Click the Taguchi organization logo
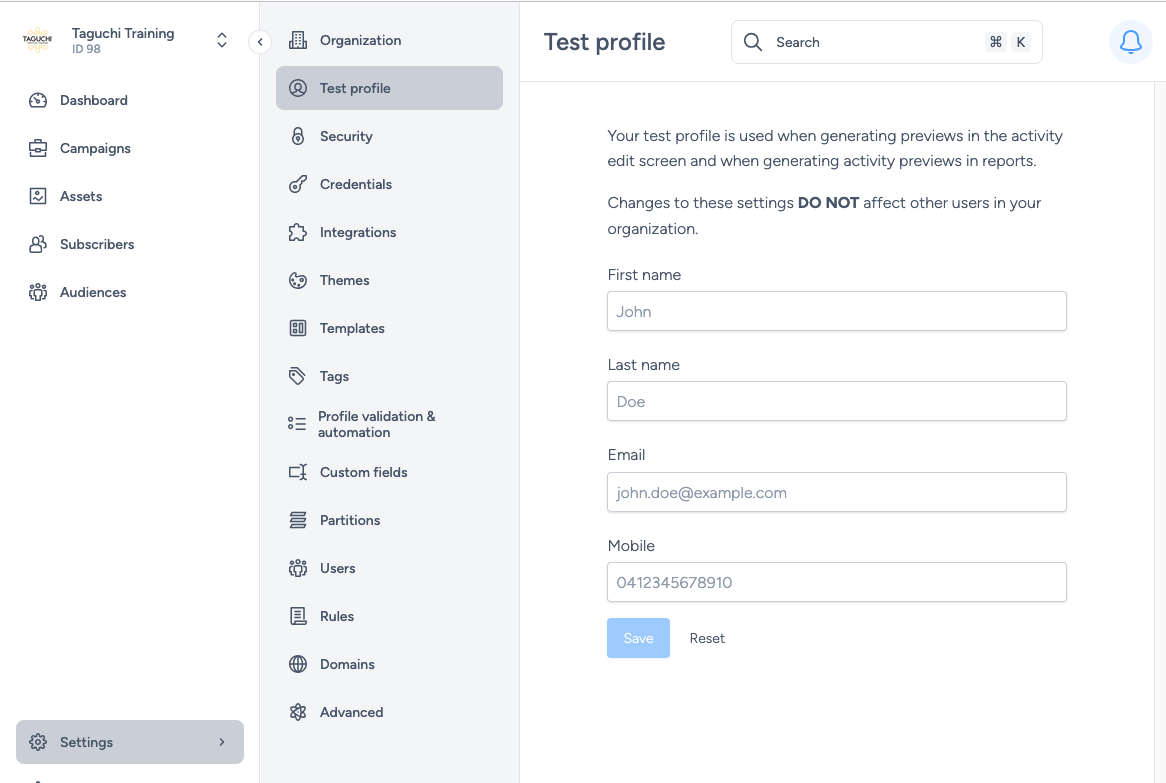This screenshot has width=1166, height=783. point(38,40)
